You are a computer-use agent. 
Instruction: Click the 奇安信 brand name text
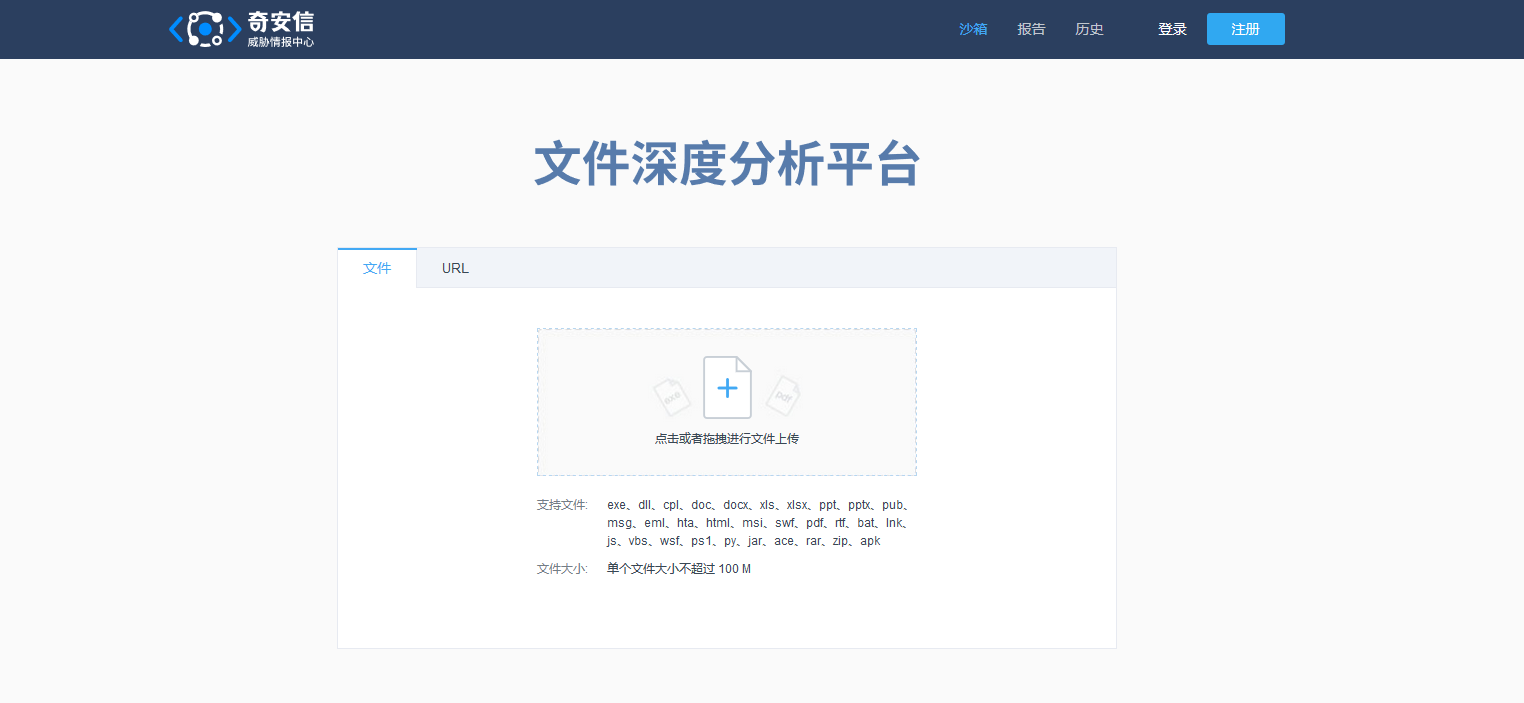(281, 22)
